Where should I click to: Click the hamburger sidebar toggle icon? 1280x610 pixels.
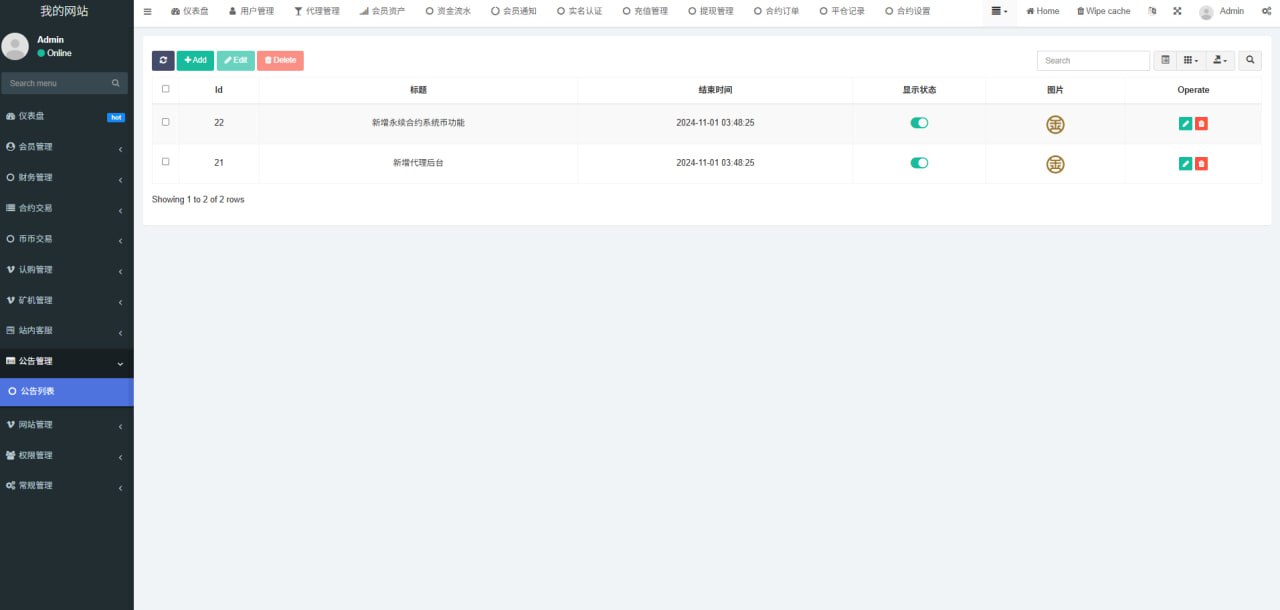coord(148,11)
